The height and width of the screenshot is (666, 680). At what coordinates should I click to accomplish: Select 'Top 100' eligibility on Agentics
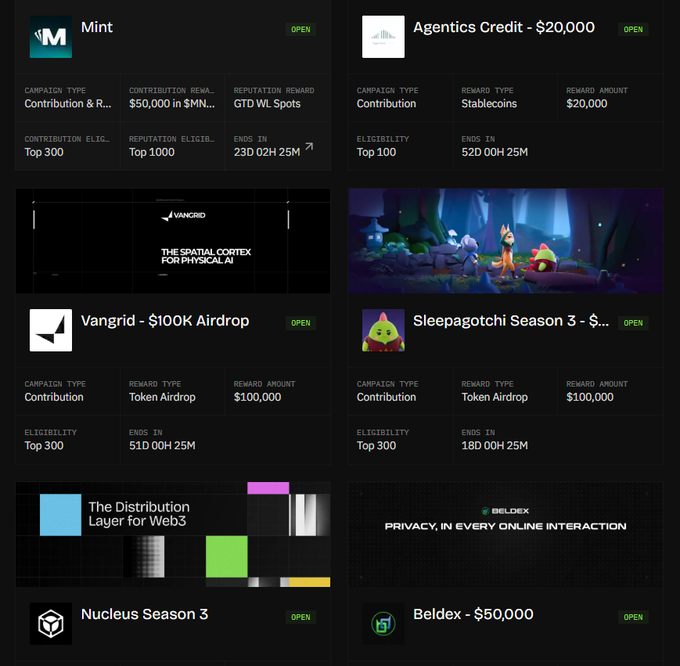(x=376, y=152)
